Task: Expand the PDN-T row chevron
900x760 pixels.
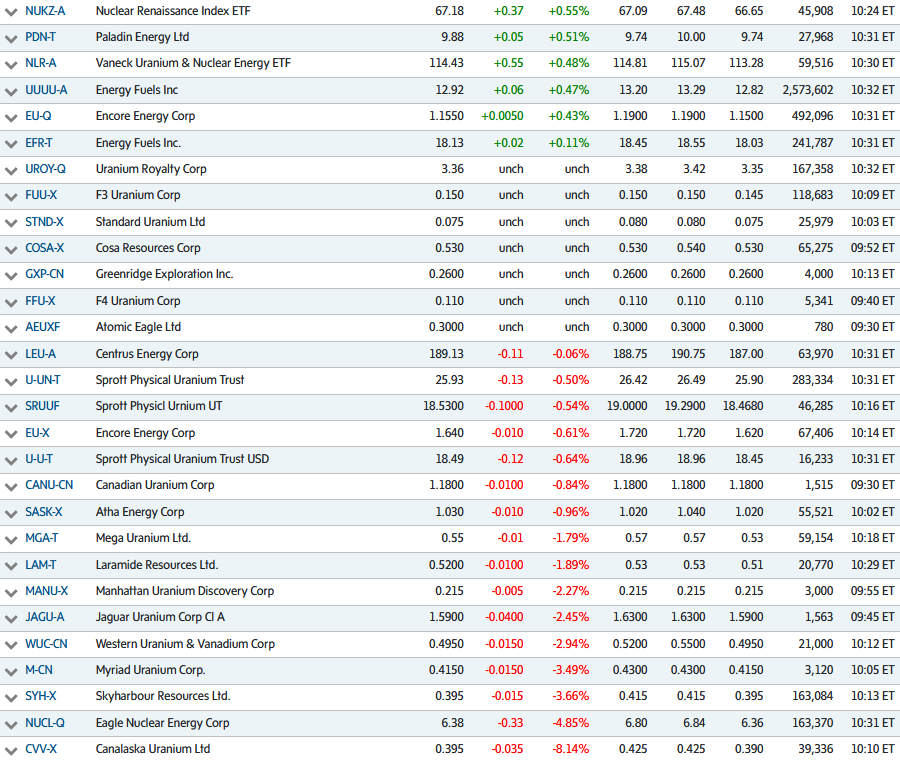Action: [11, 38]
